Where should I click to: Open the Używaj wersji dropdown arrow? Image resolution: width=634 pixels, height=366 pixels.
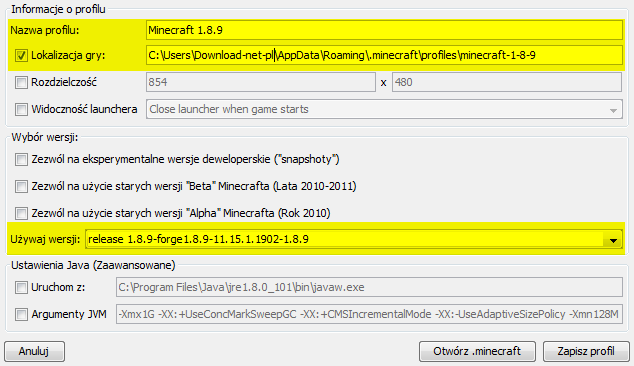[x=613, y=240]
